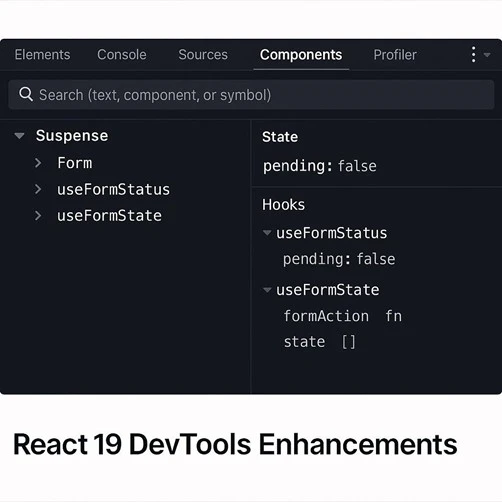Click the formAction fn row
Viewport: 502px width, 502px height.
point(343,316)
